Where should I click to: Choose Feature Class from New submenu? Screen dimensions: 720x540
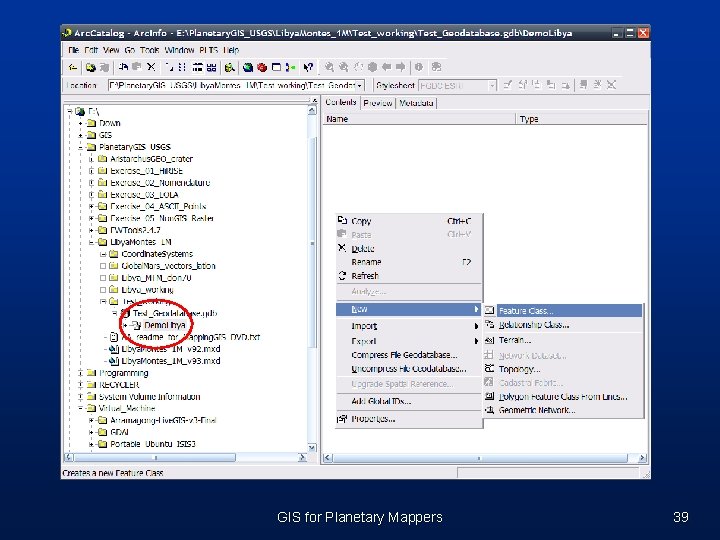pyautogui.click(x=563, y=311)
